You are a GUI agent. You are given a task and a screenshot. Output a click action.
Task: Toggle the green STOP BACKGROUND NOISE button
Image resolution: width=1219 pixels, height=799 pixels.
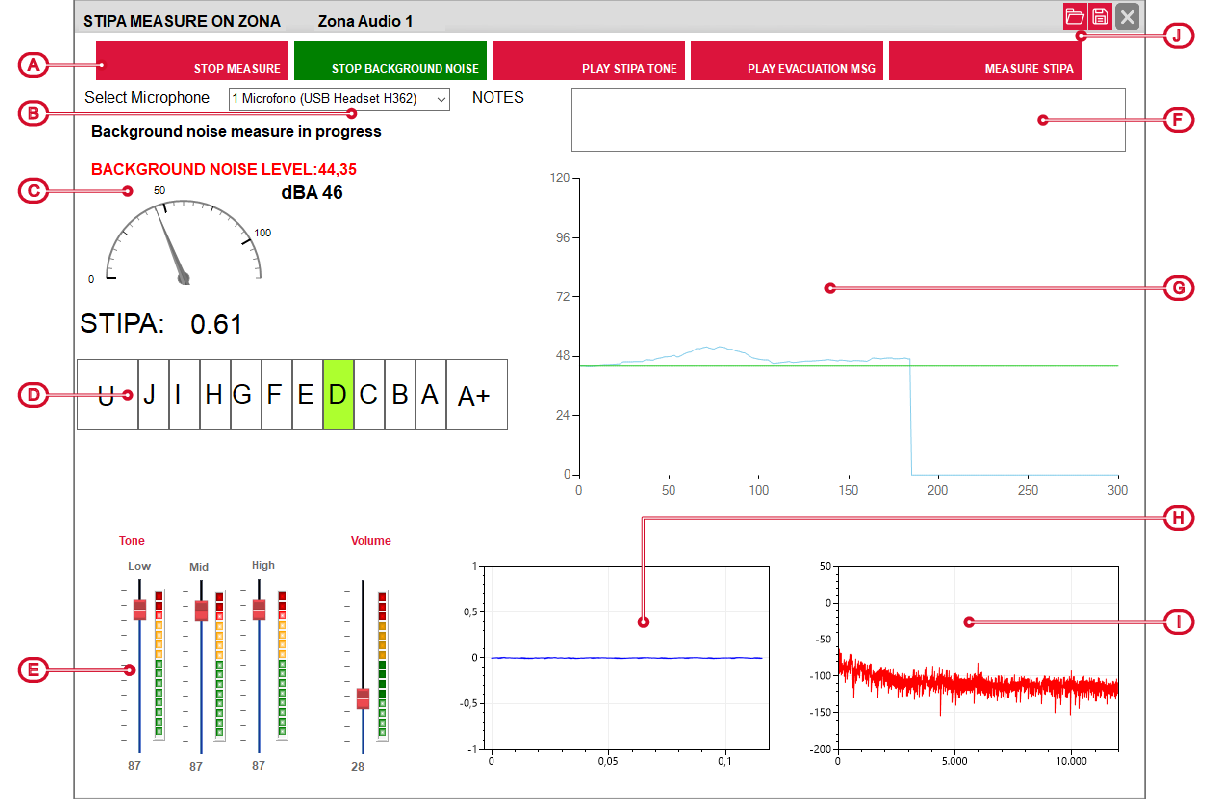390,61
